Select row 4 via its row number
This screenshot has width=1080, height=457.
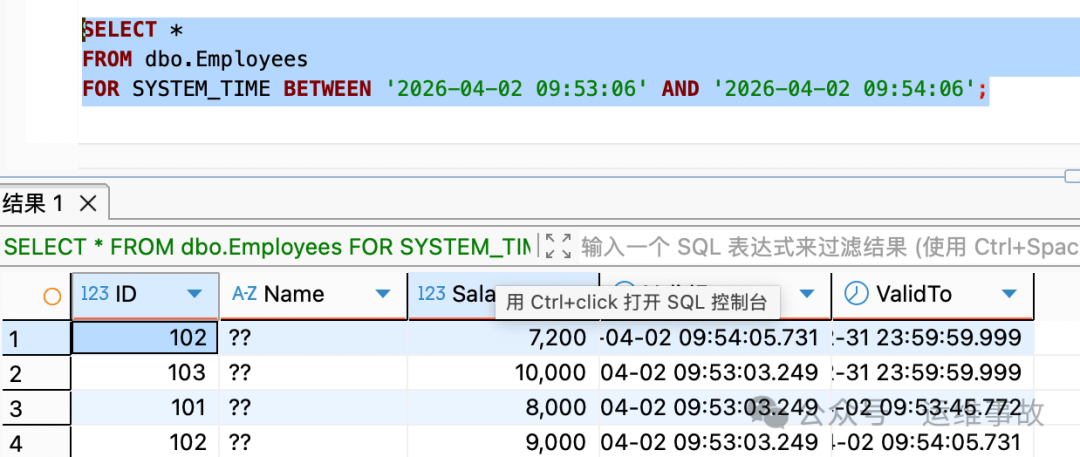coord(14,442)
